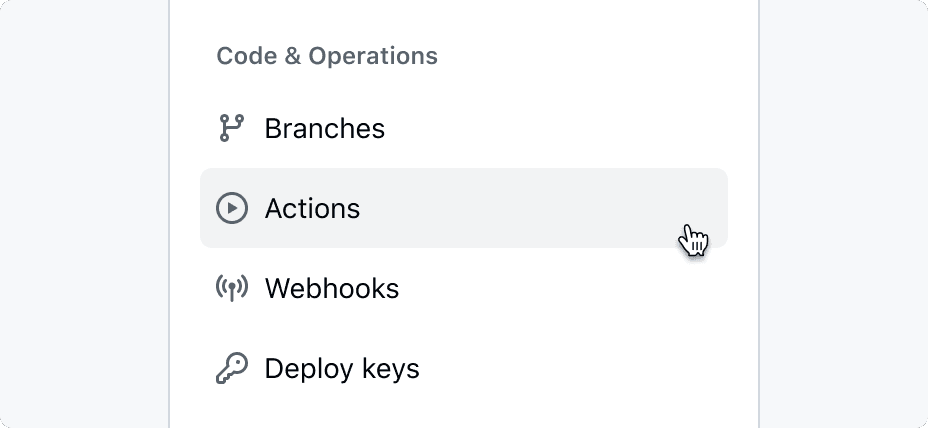Click the Deploy keys key icon

231,368
